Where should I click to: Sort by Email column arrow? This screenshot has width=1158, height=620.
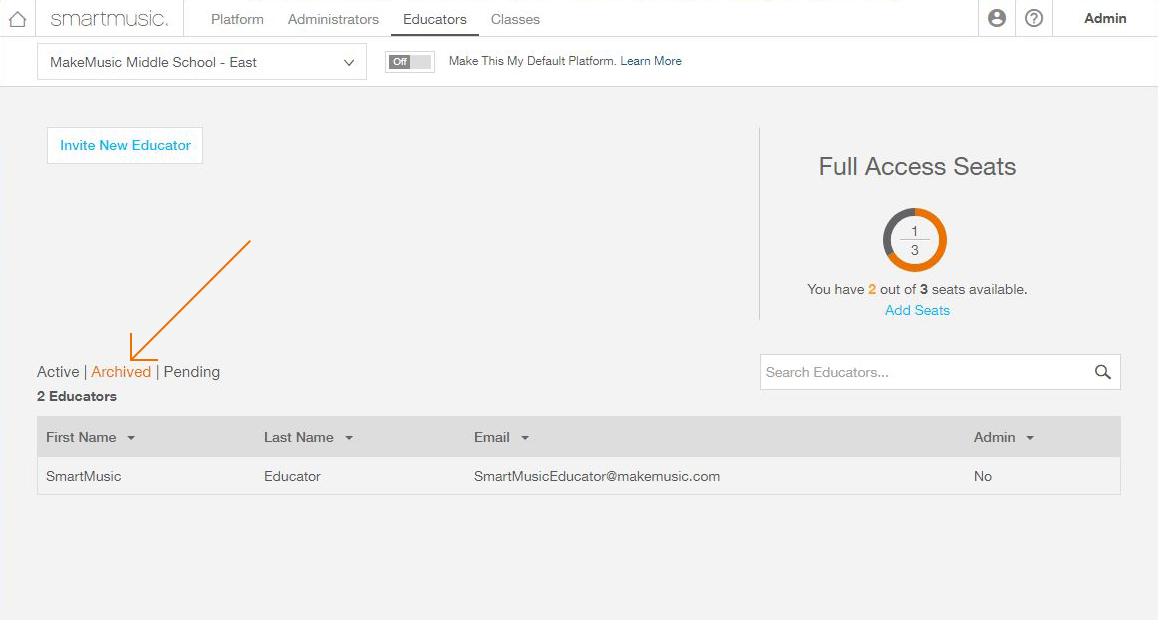click(x=525, y=438)
